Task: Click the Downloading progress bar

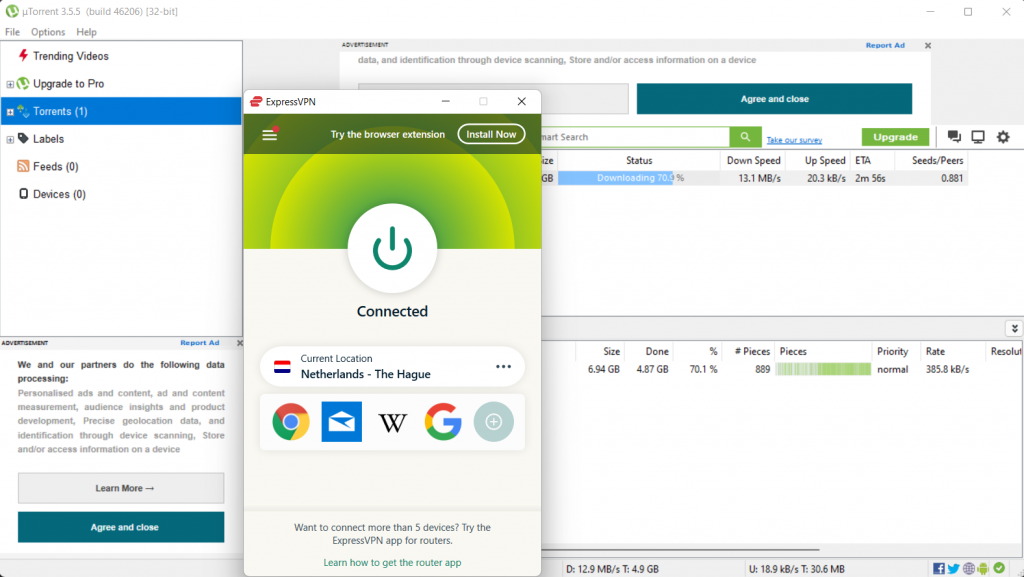Action: pyautogui.click(x=639, y=178)
